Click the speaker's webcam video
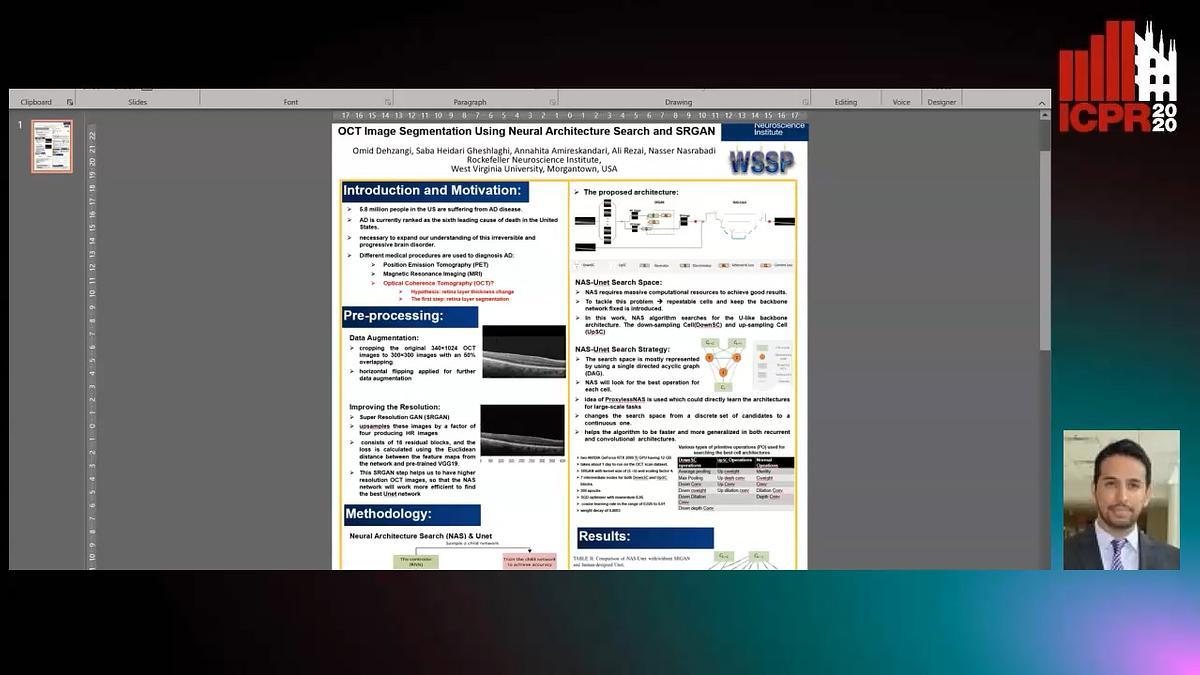The image size is (1200, 675). (1121, 500)
